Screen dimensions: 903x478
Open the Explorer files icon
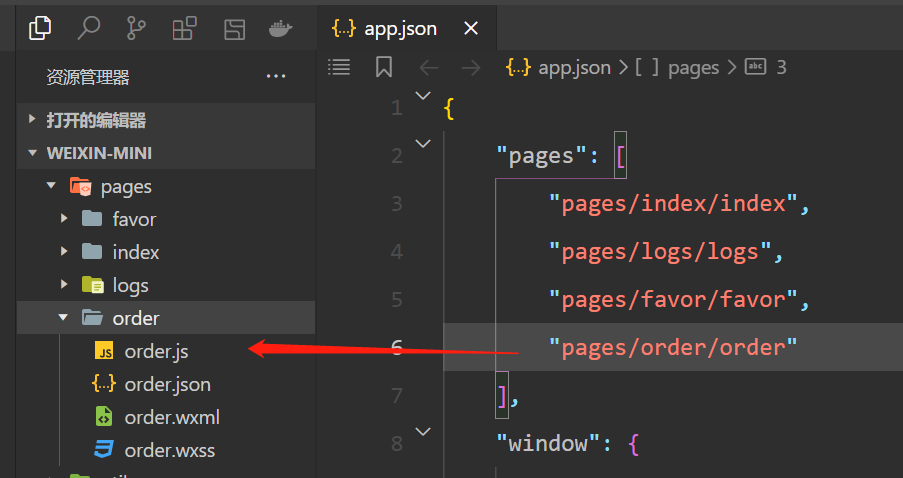[x=40, y=28]
